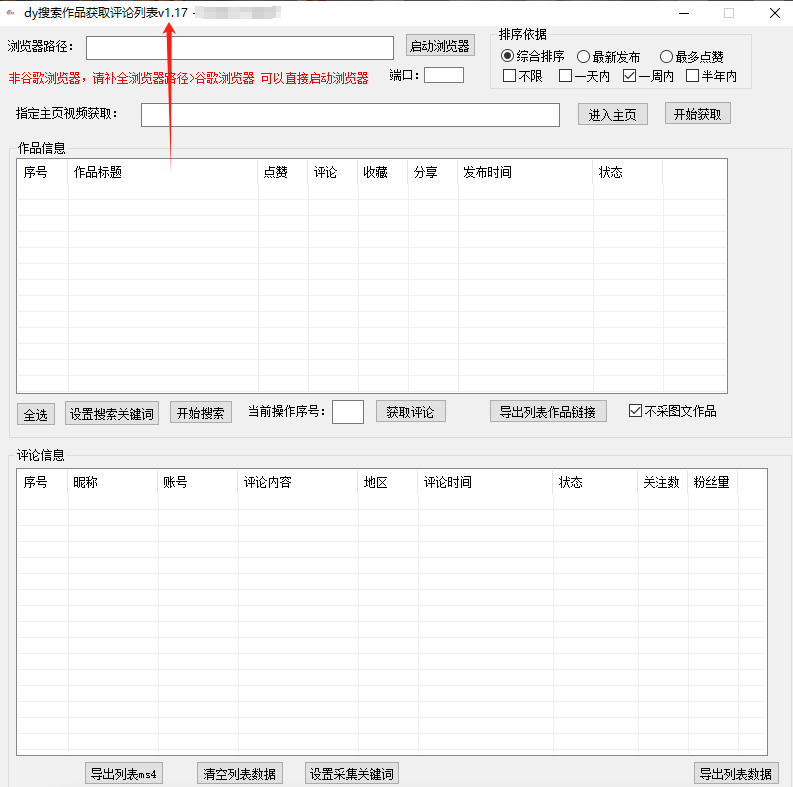Click the app icon in title bar
The height and width of the screenshot is (787, 793).
click(x=10, y=13)
